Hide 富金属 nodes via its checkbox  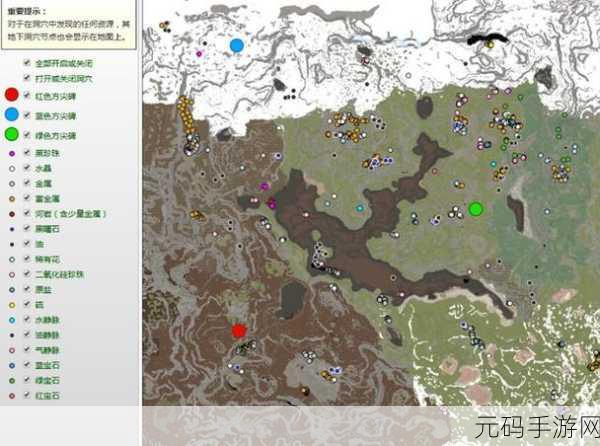27,198
